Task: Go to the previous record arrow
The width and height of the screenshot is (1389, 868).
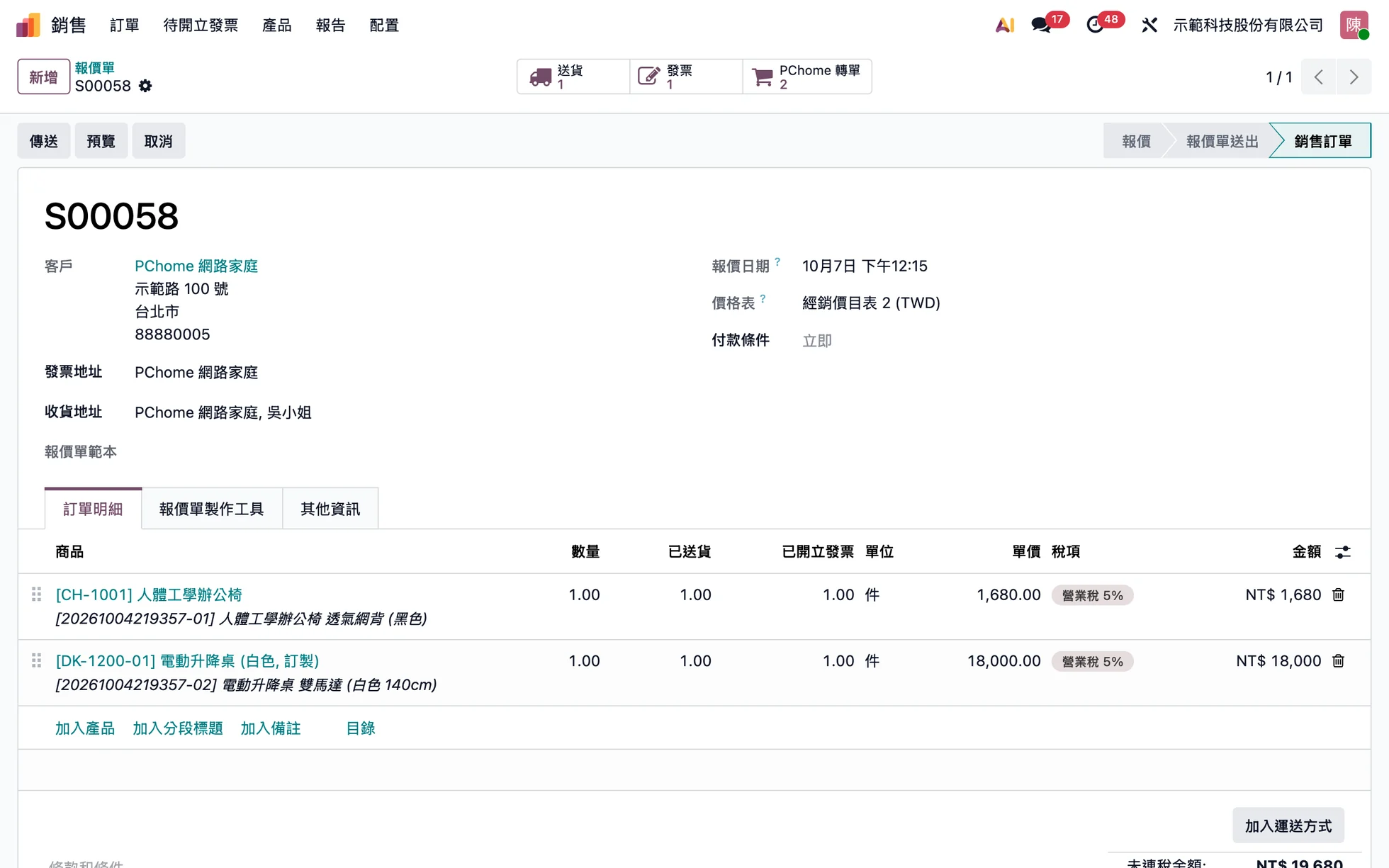Action: [x=1319, y=77]
